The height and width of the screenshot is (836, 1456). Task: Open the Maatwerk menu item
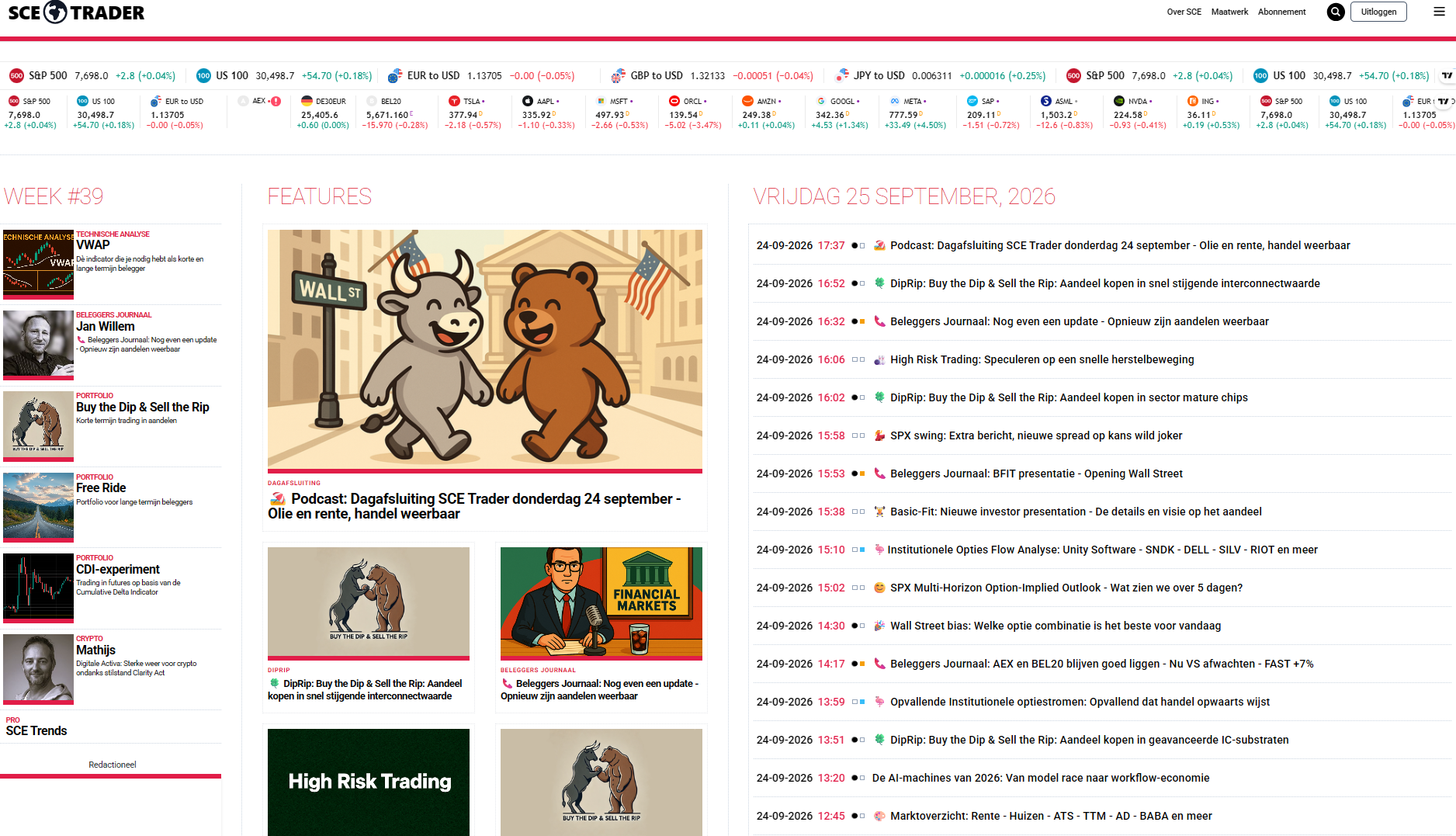[x=1229, y=12]
